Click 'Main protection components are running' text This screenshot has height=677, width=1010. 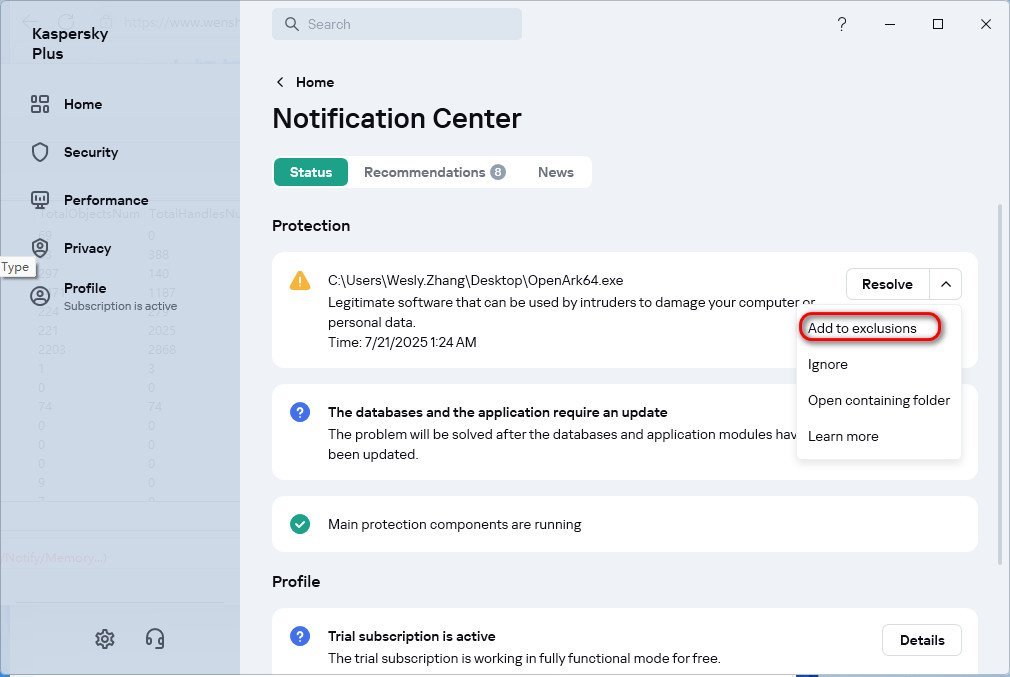click(x=454, y=524)
